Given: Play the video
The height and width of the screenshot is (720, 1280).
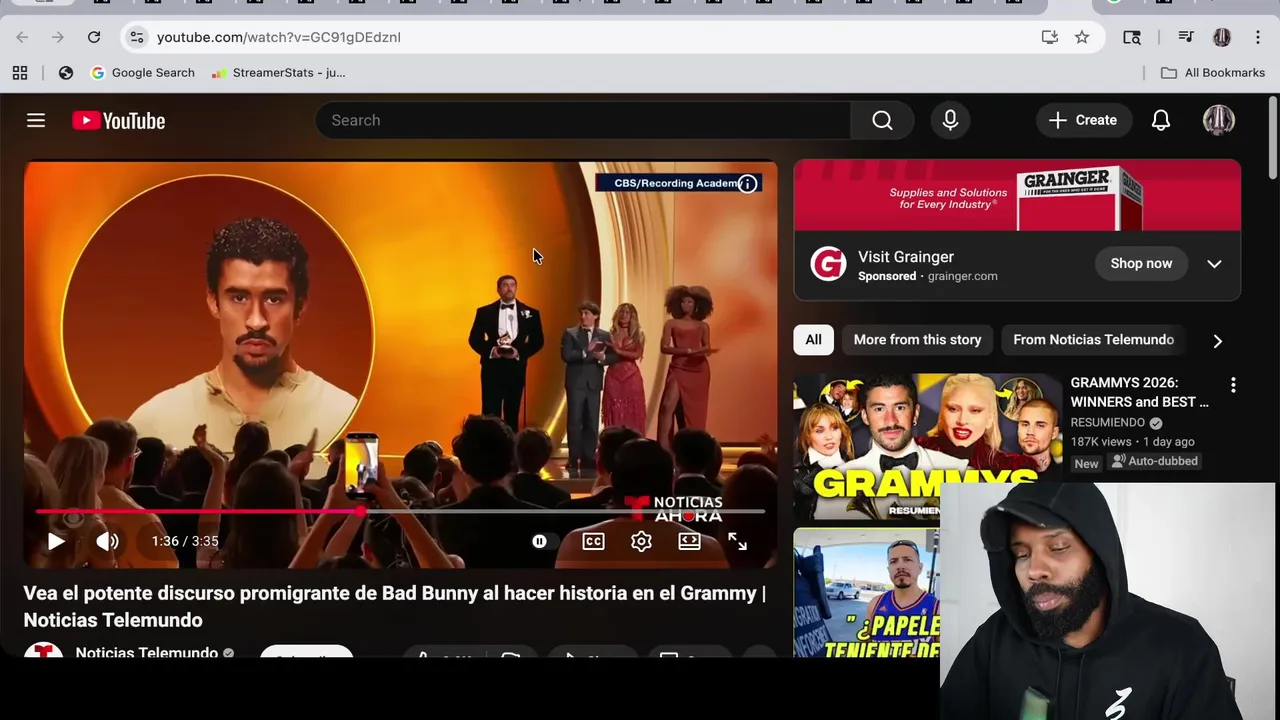Looking at the screenshot, I should (x=56, y=541).
